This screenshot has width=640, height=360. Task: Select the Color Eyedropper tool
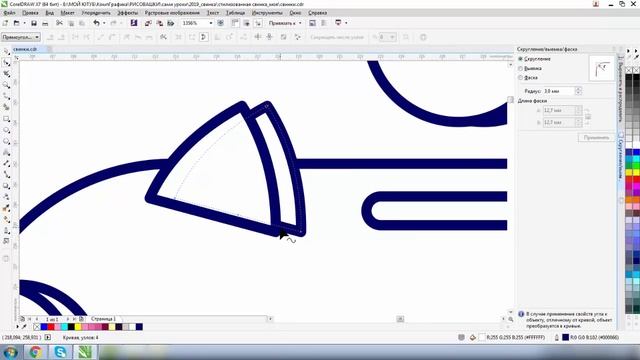point(6,208)
